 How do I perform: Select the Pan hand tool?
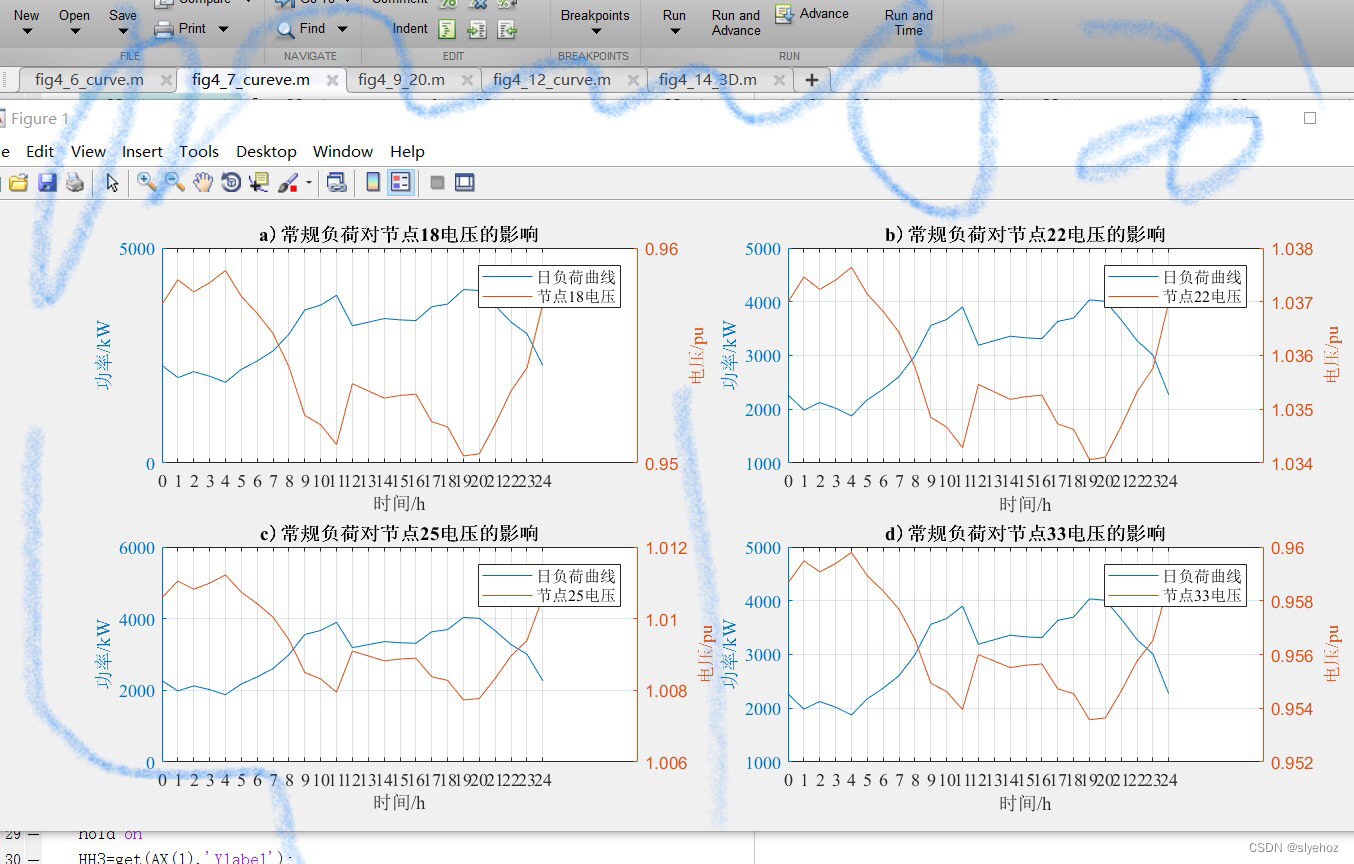[203, 182]
